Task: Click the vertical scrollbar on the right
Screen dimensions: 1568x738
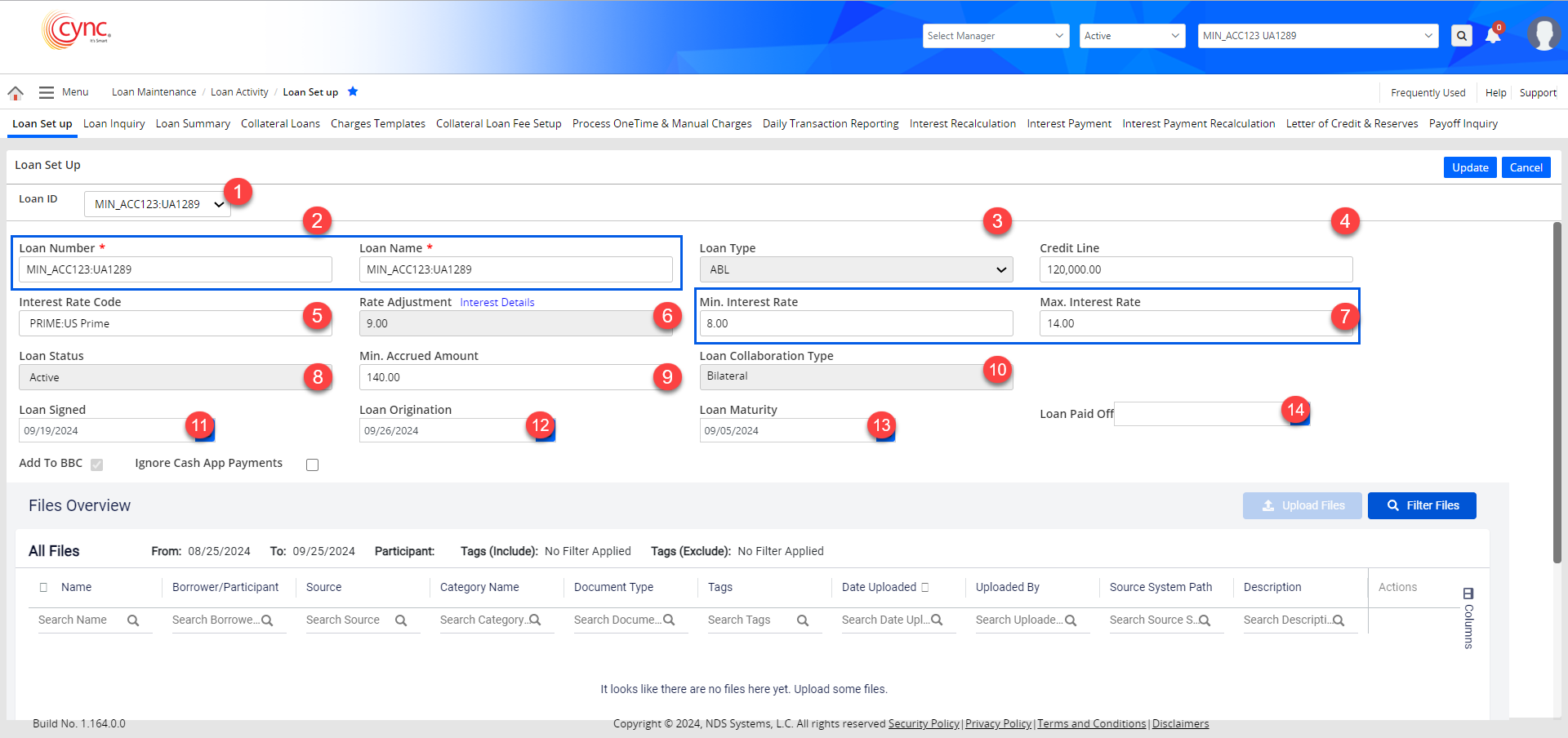Action: 1557,392
